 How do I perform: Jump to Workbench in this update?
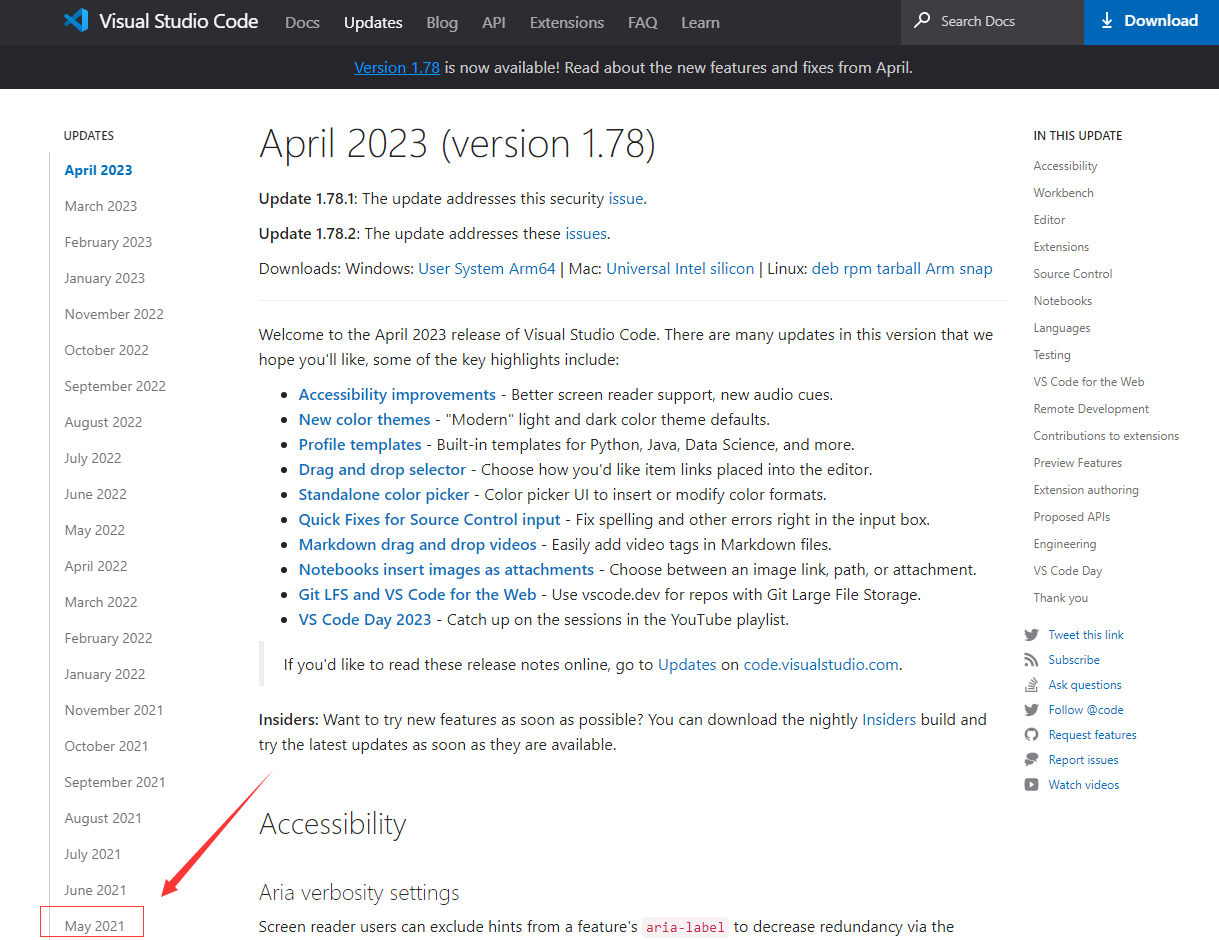(1064, 193)
